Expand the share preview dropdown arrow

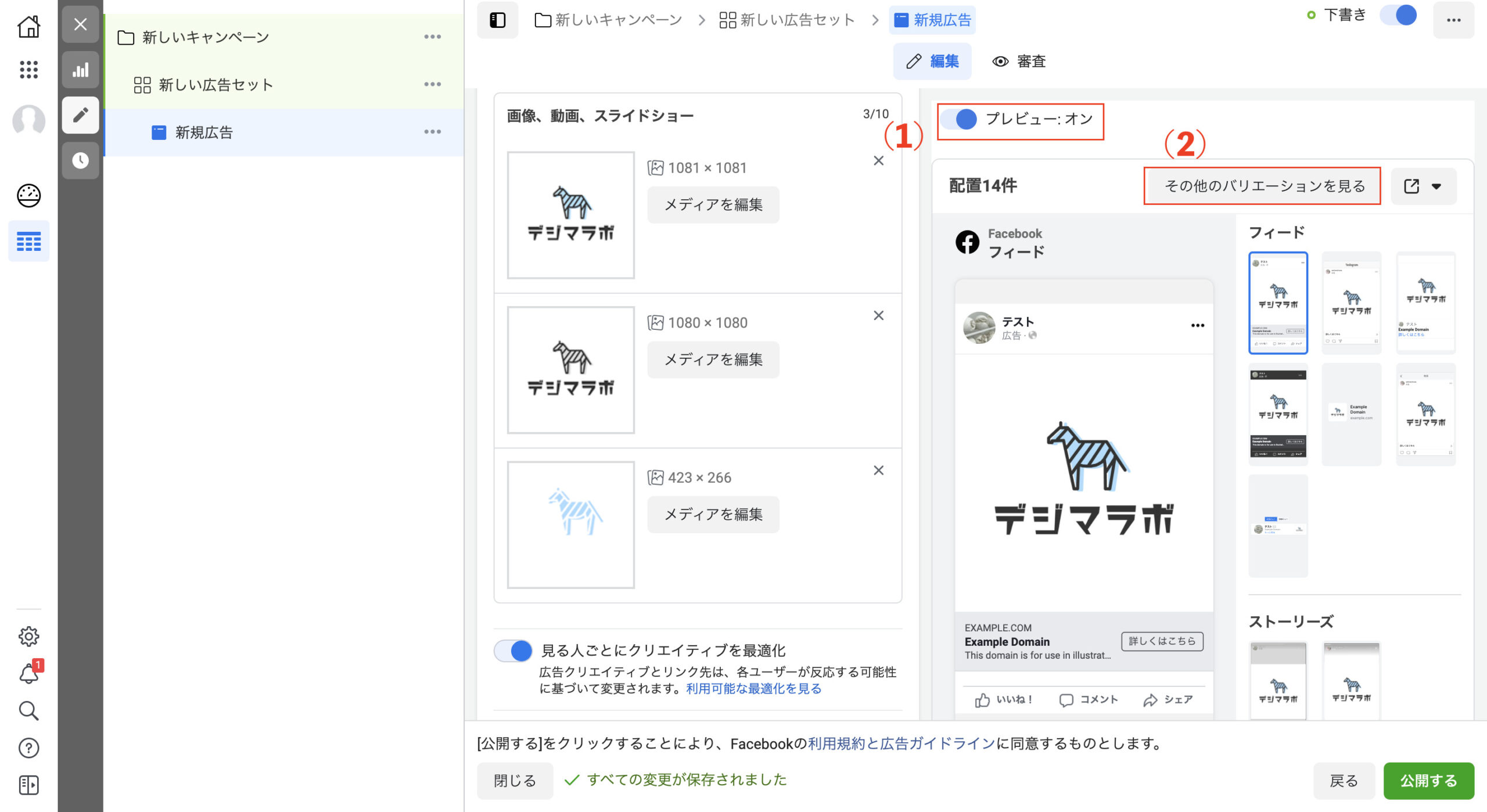1436,186
